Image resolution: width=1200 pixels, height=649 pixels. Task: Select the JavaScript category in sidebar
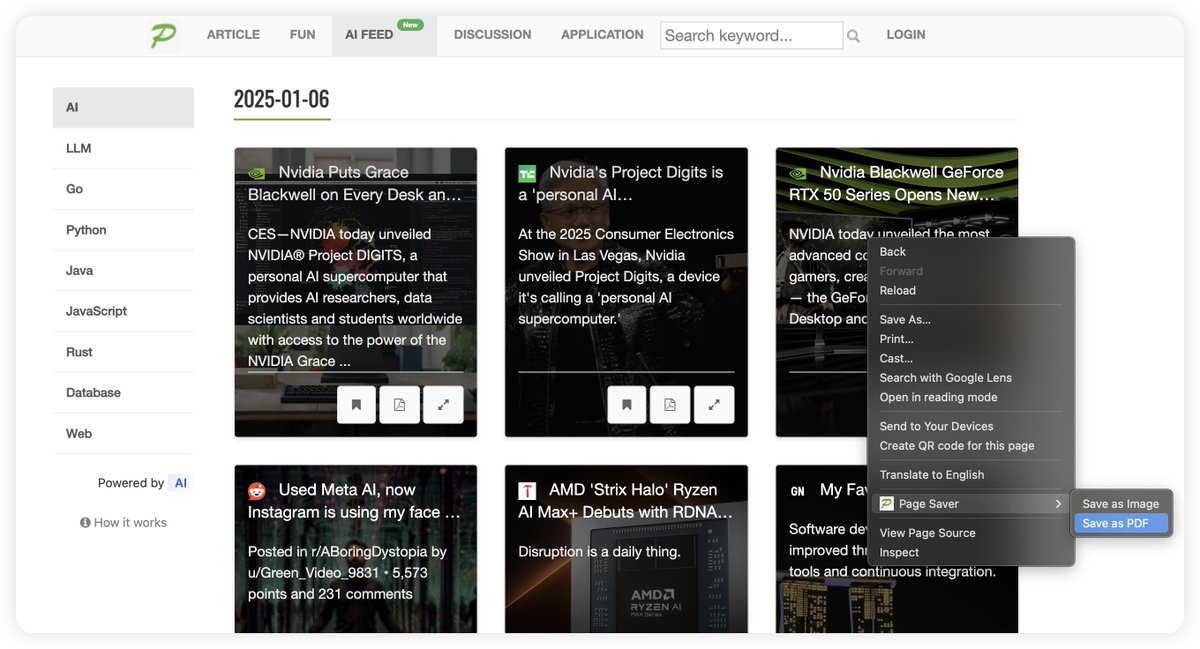pyautogui.click(x=123, y=311)
